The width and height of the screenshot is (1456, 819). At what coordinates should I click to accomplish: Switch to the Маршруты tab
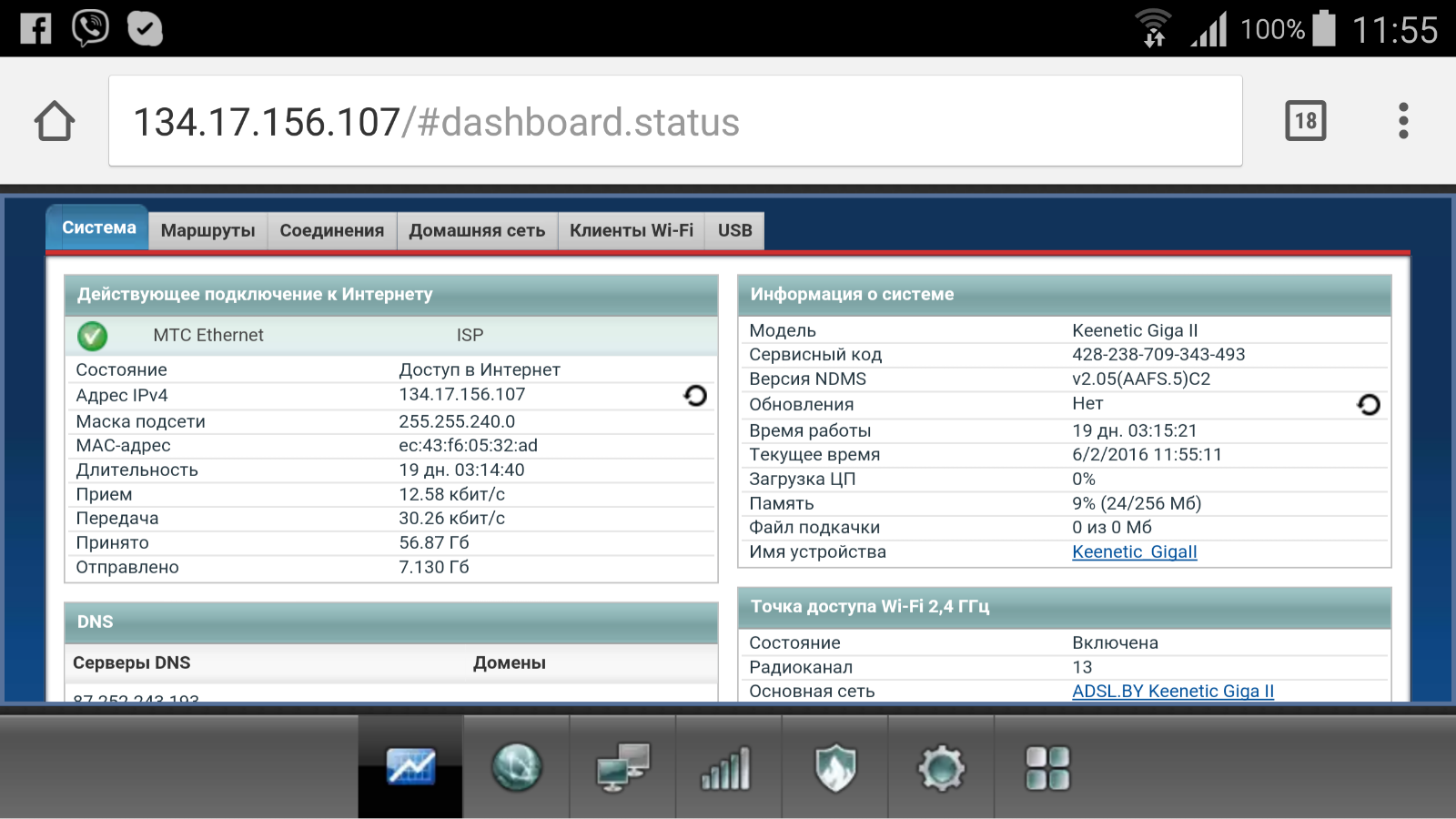coord(207,230)
